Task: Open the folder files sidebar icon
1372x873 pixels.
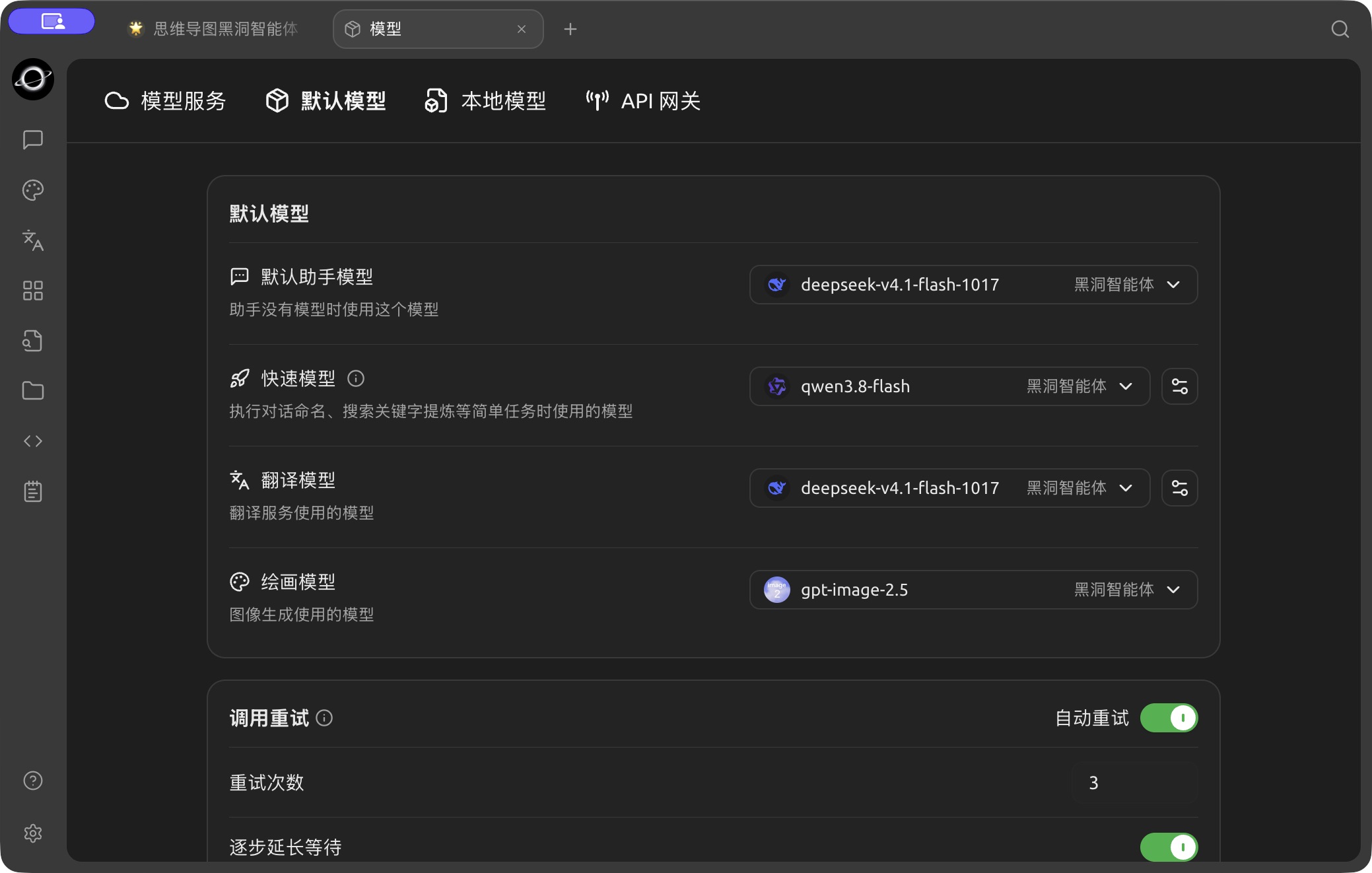Action: point(33,391)
